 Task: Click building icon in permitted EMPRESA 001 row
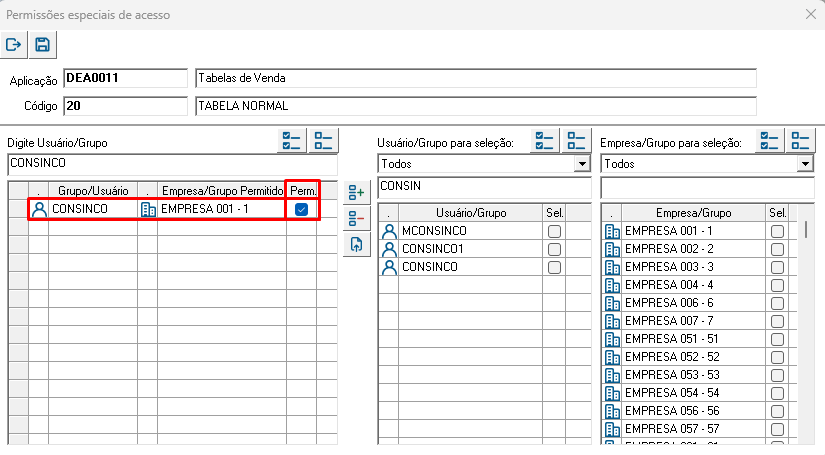148,209
